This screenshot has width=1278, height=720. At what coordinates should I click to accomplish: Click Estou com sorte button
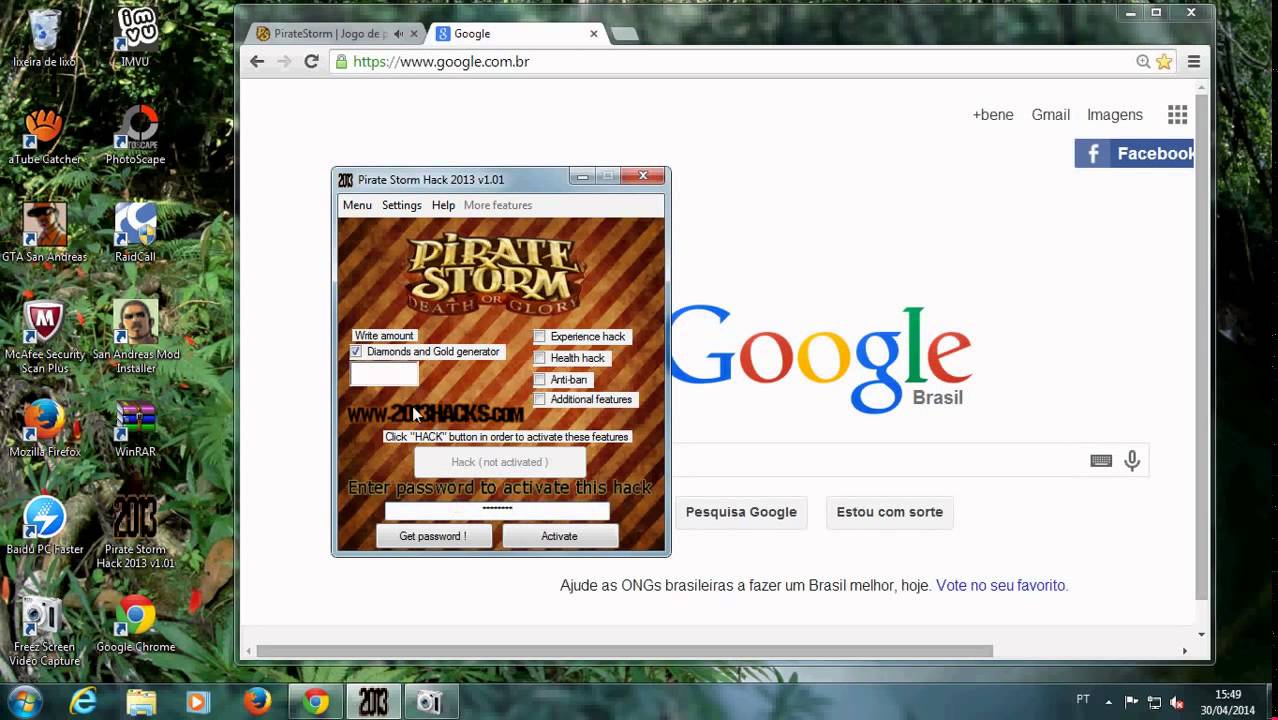(890, 512)
